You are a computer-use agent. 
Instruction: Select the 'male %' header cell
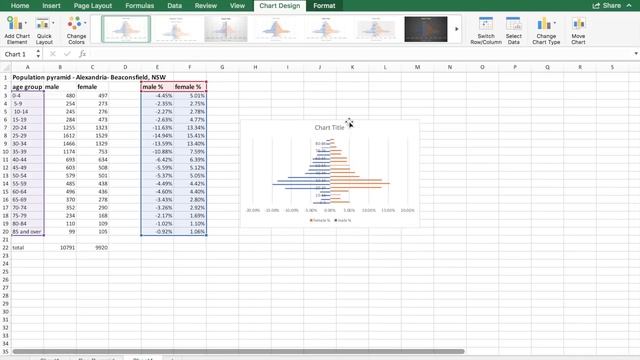(157, 87)
